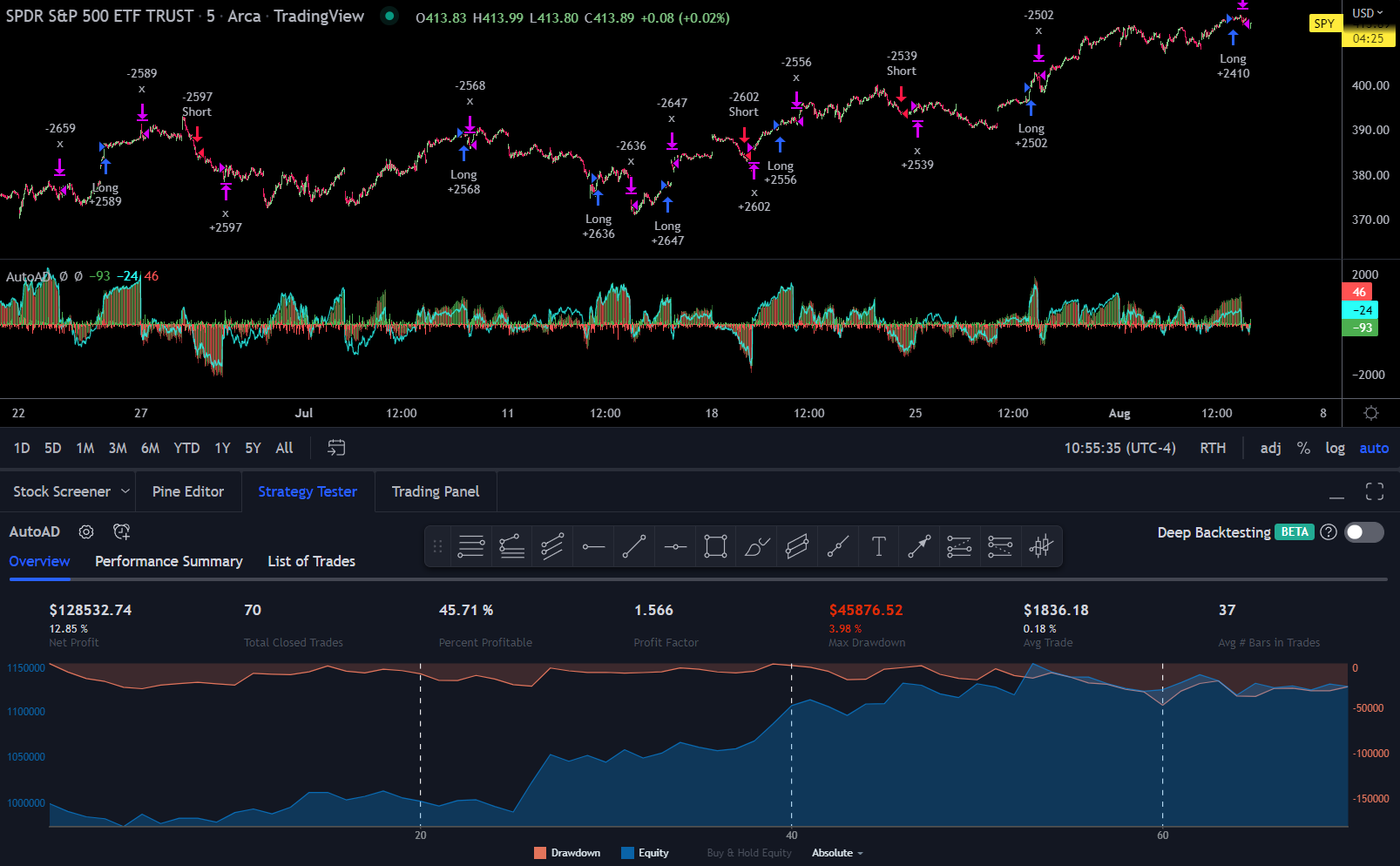Viewport: 1400px width, 866px height.
Task: Click the cyan -24 indicator value label
Action: (1360, 310)
